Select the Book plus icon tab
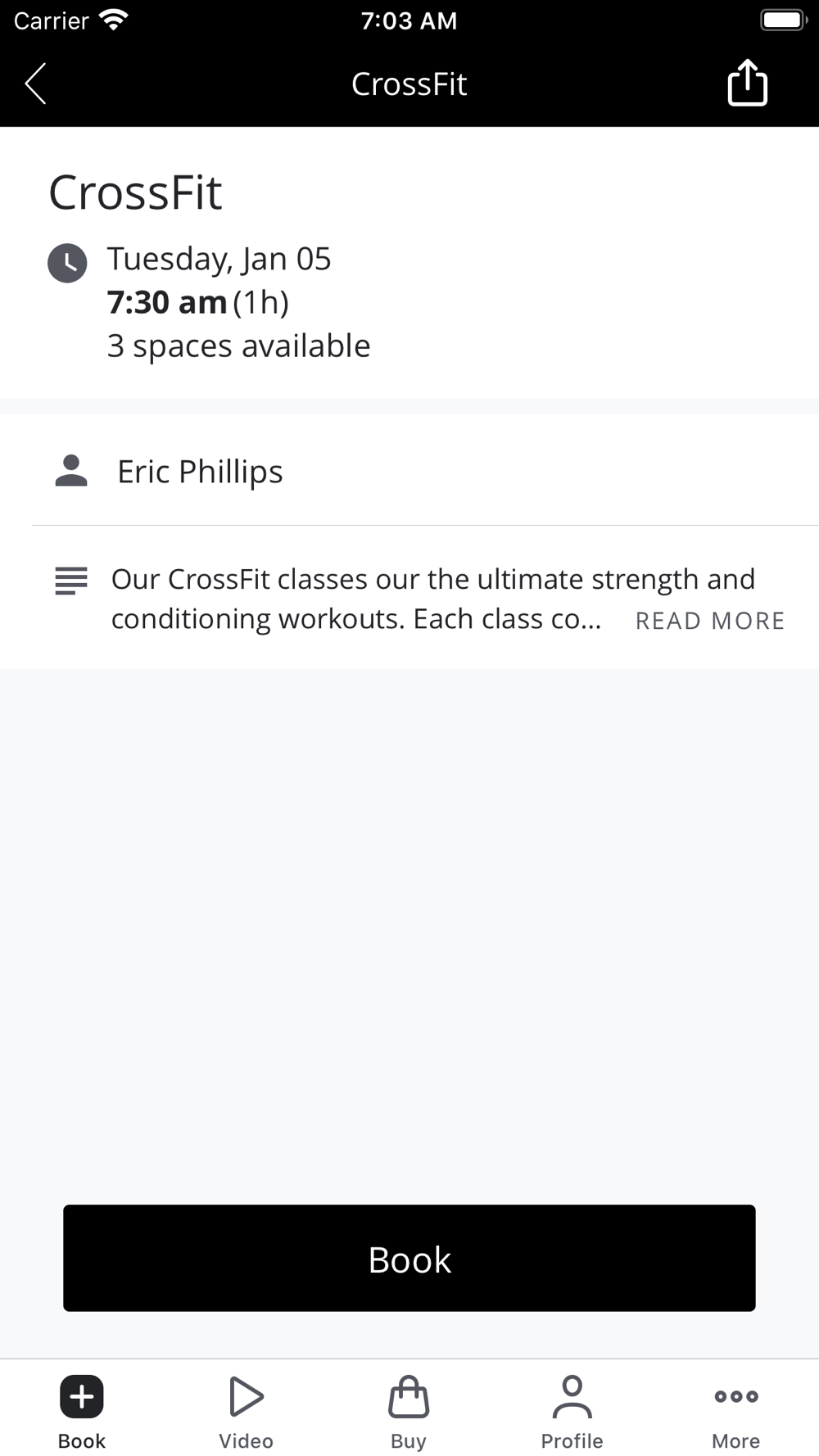The height and width of the screenshot is (1456, 819). point(82,1412)
